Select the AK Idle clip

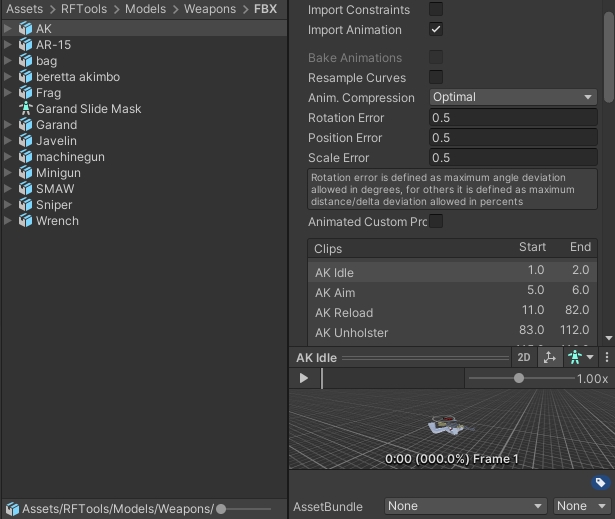[x=453, y=272]
